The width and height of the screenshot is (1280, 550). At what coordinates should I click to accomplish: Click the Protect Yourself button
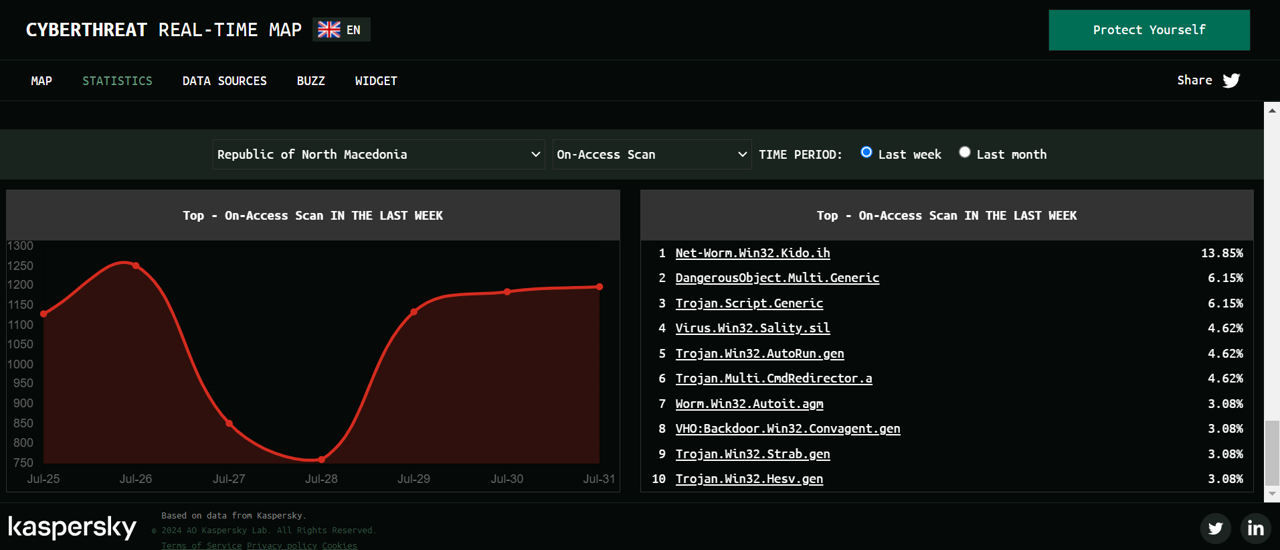tap(1149, 30)
